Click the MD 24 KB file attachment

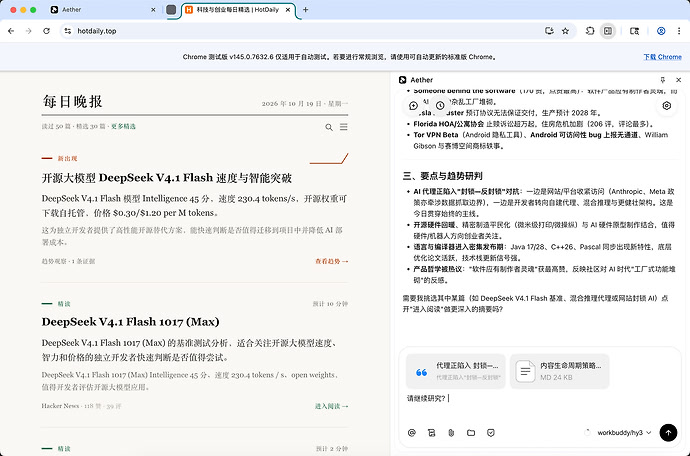pos(559,371)
